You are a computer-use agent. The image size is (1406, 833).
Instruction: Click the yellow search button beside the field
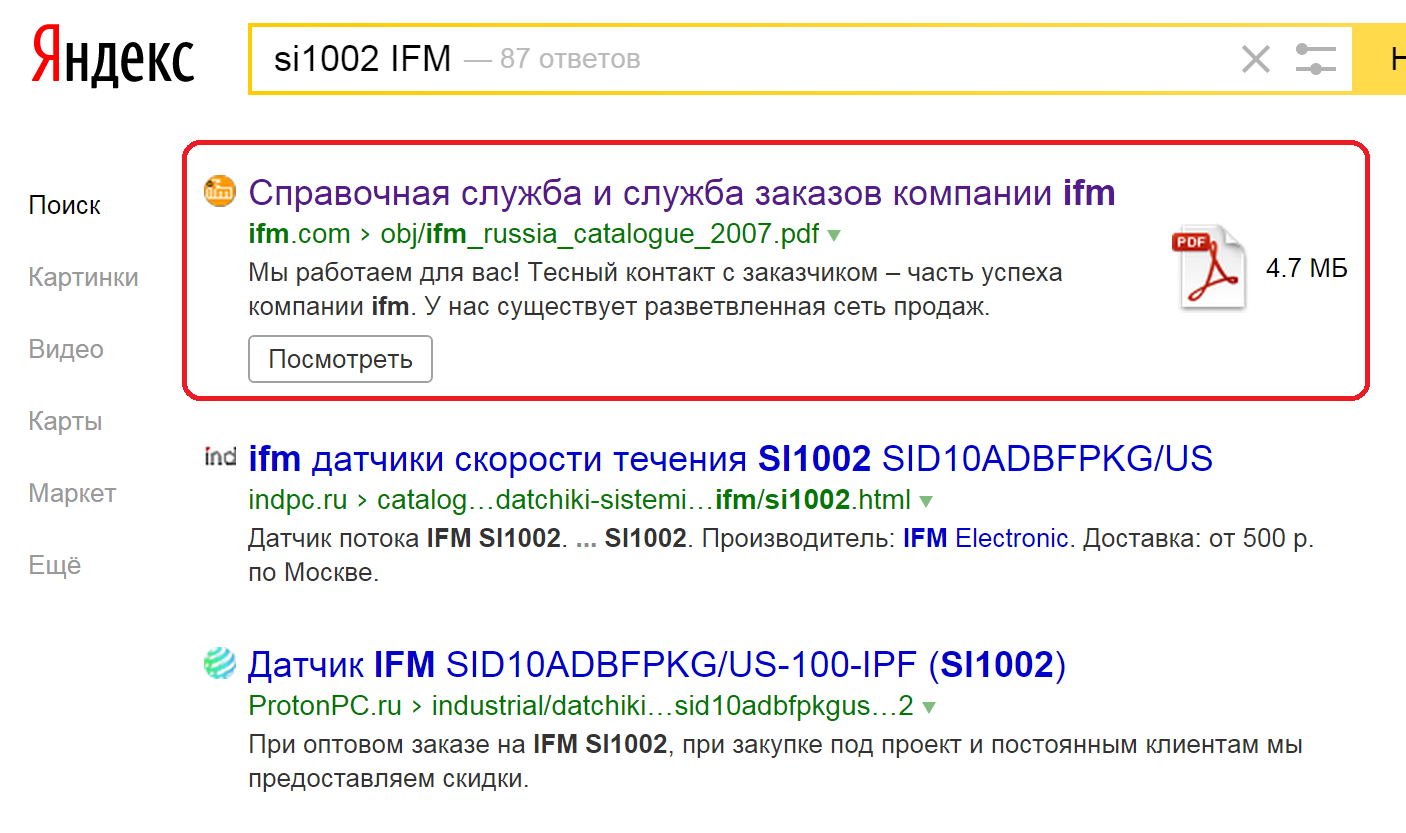pyautogui.click(x=1379, y=59)
